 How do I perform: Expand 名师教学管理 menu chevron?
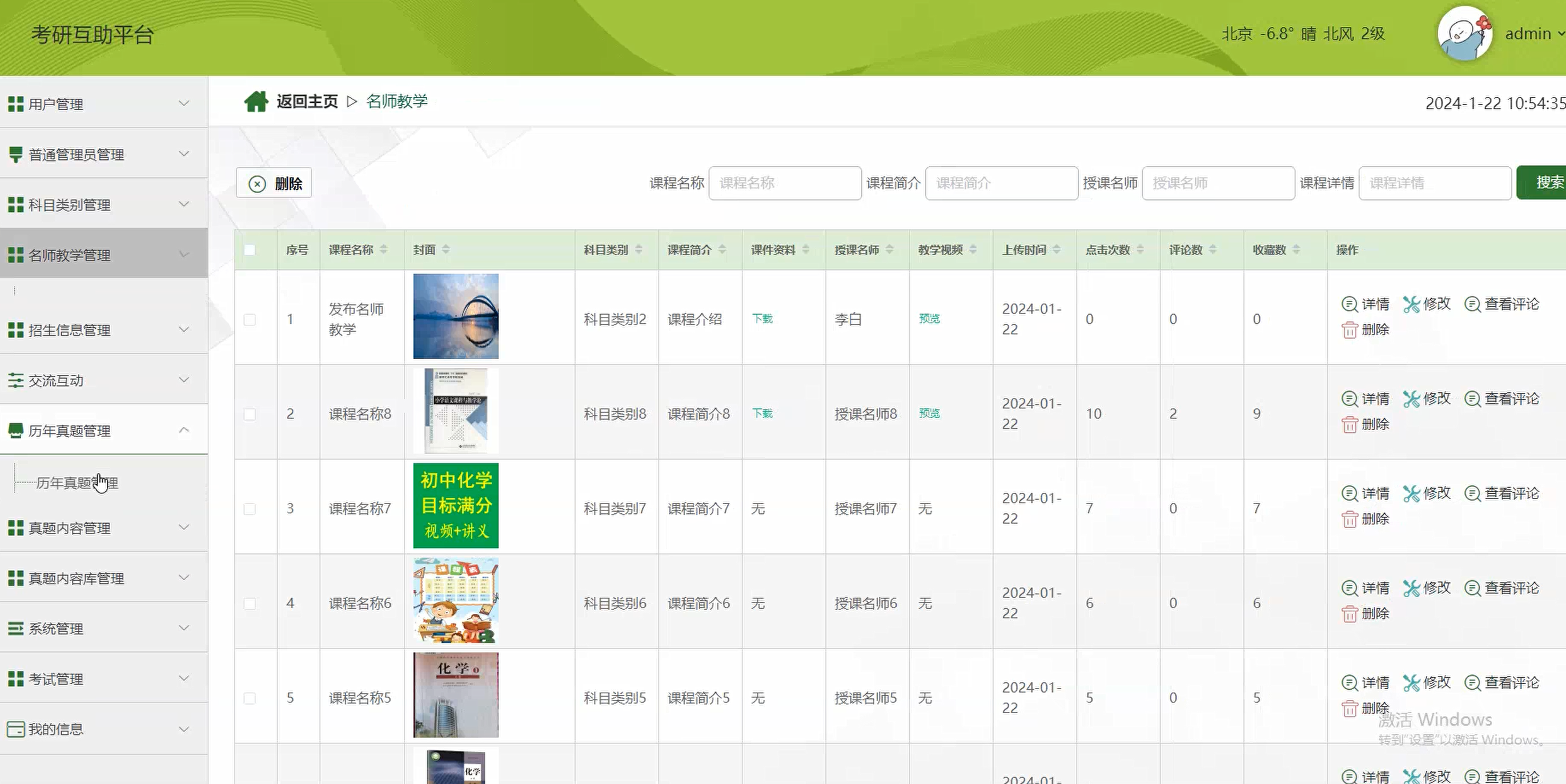point(183,255)
